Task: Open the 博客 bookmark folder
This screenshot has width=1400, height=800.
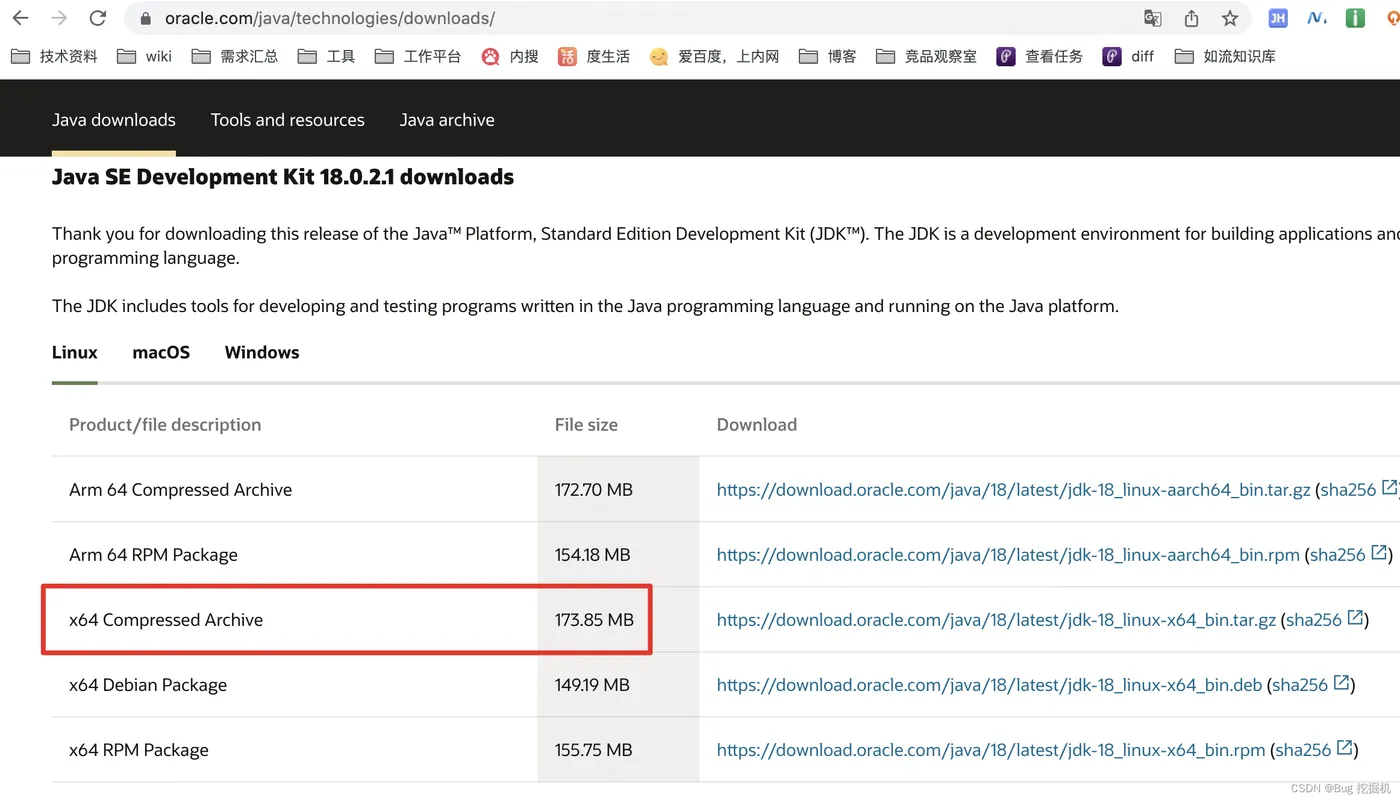Action: [x=828, y=56]
